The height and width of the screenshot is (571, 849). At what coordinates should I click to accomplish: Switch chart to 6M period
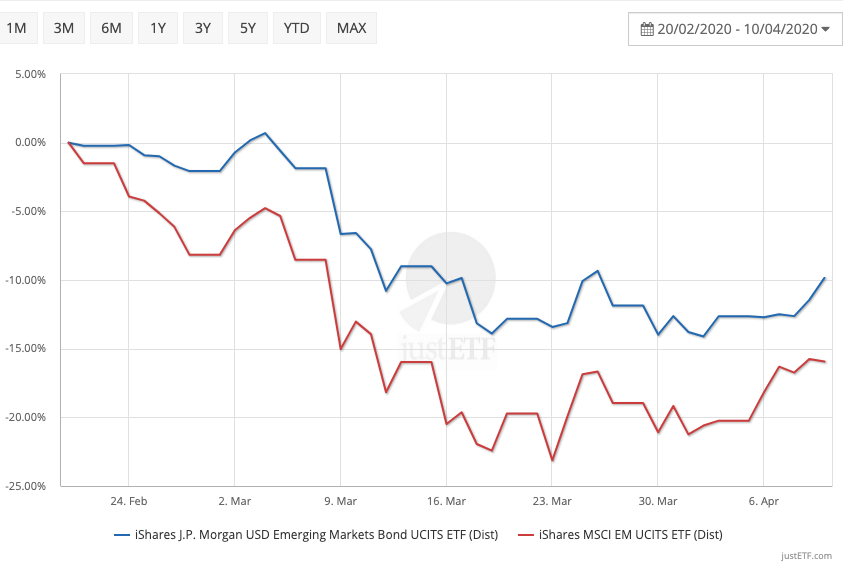click(x=111, y=28)
